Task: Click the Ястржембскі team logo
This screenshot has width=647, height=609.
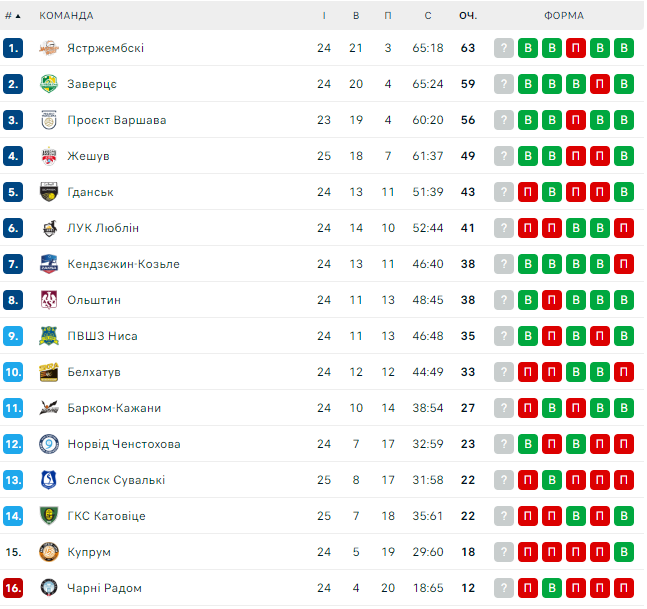Action: coord(48,48)
